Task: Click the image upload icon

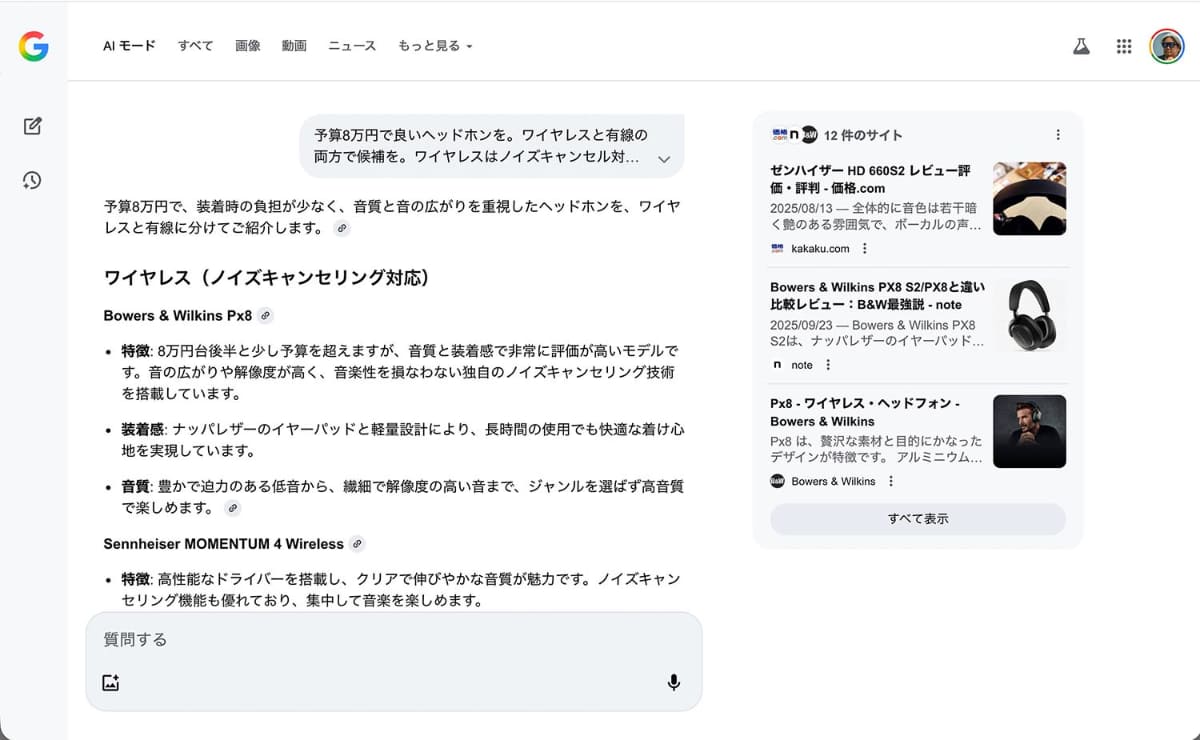Action: 111,681
